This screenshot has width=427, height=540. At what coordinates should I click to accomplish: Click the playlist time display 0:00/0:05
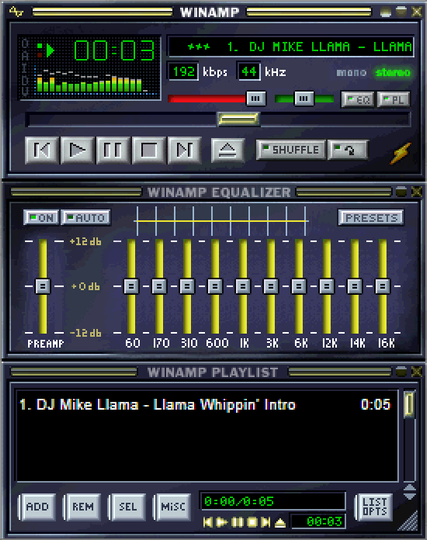click(x=273, y=501)
